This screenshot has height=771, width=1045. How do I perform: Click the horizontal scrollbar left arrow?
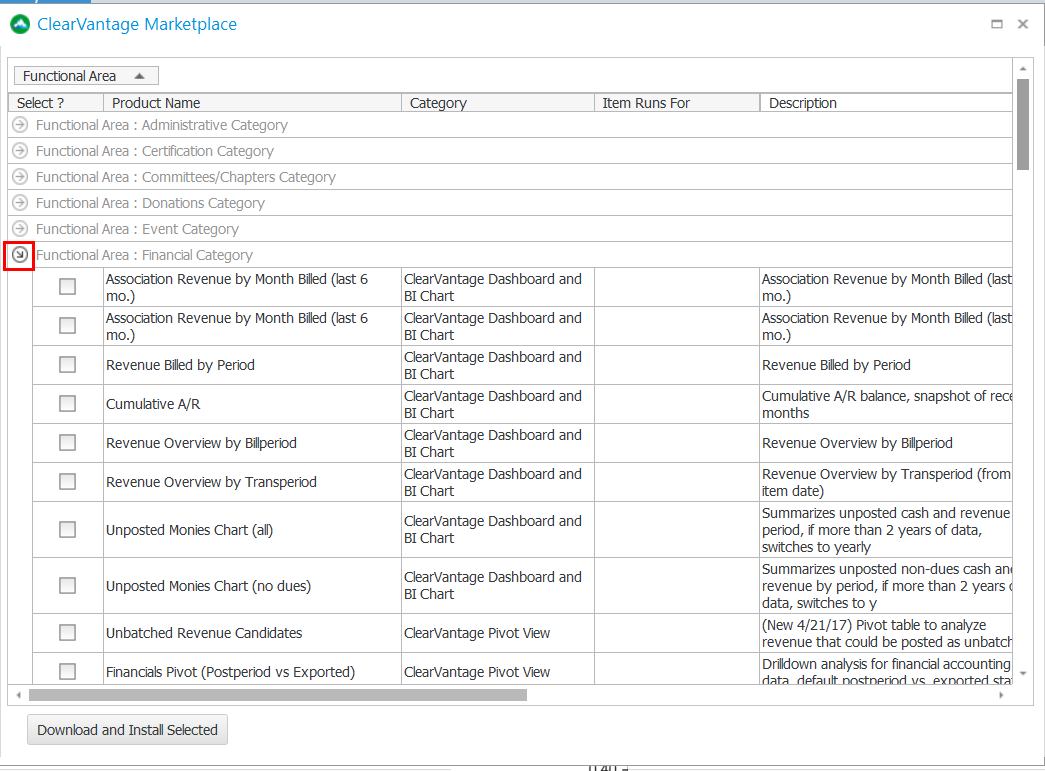point(19,695)
